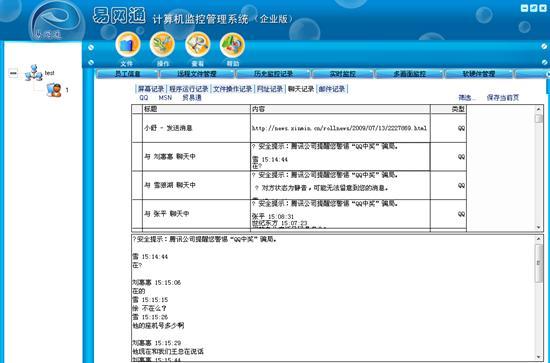The image size is (550, 363).
Task: Select employee computer icon labeled 1
Action: click(x=54, y=90)
